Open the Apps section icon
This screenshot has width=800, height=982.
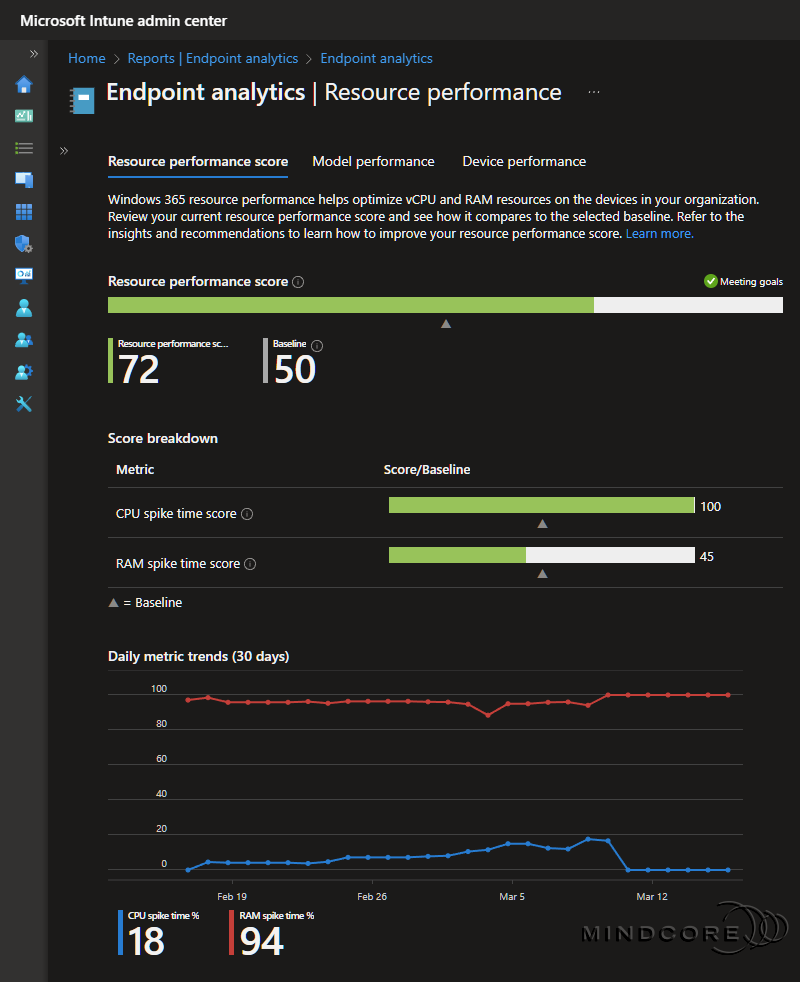coord(23,212)
